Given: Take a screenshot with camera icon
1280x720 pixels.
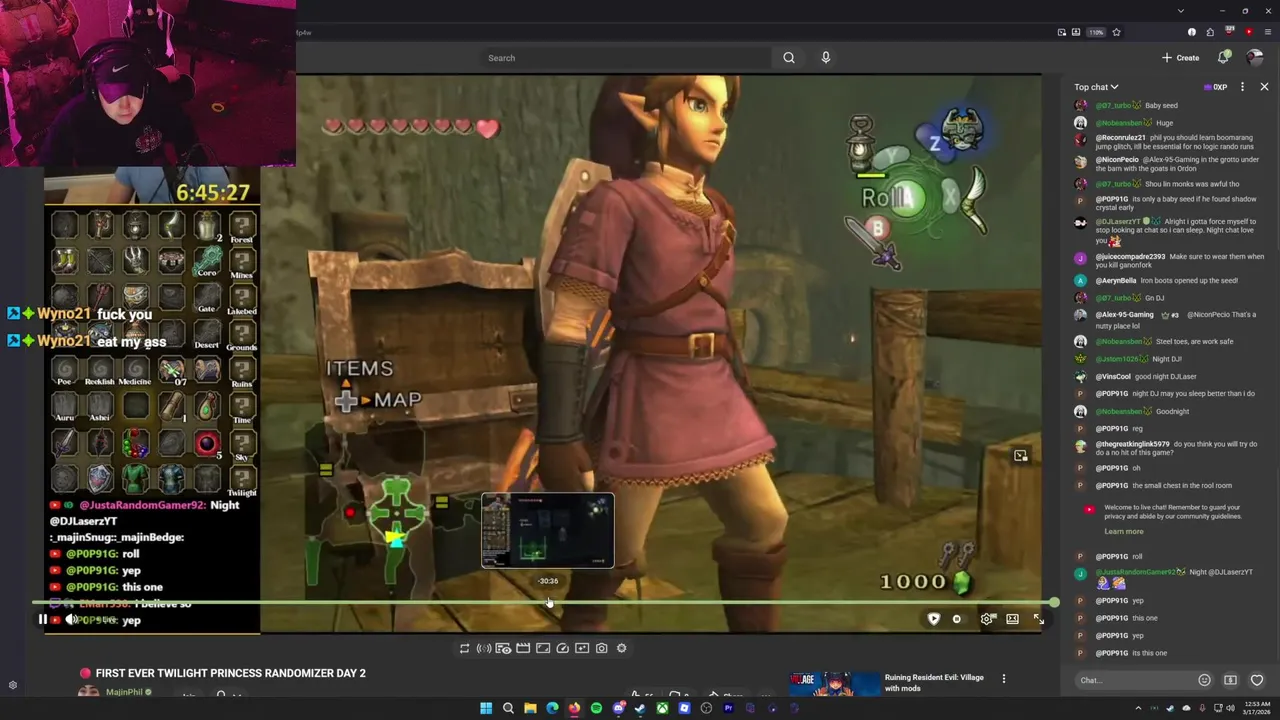Looking at the screenshot, I should tap(601, 648).
